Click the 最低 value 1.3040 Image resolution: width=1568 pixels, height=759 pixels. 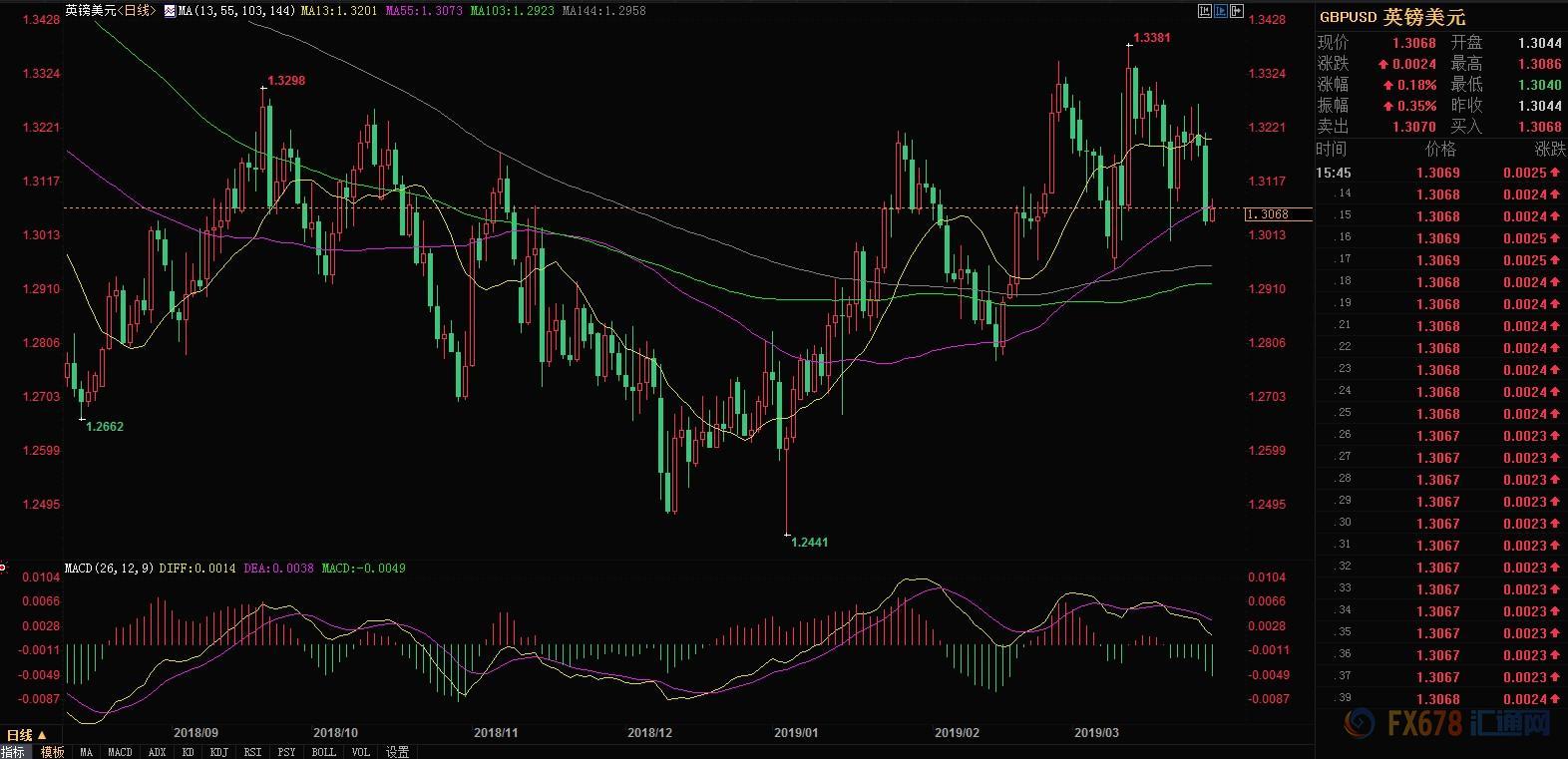[1539, 85]
